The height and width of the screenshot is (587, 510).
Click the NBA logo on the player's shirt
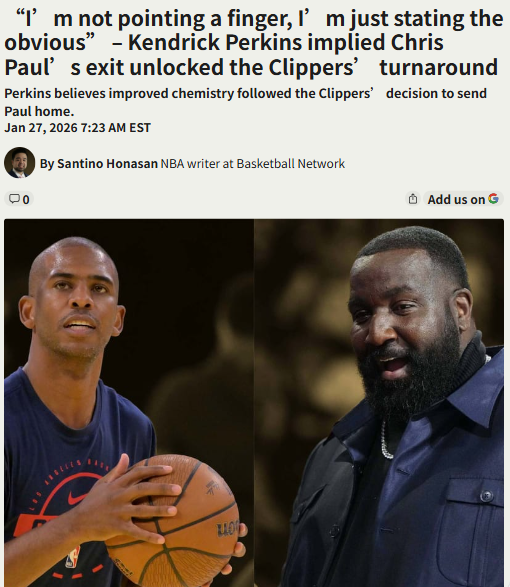coord(73,557)
